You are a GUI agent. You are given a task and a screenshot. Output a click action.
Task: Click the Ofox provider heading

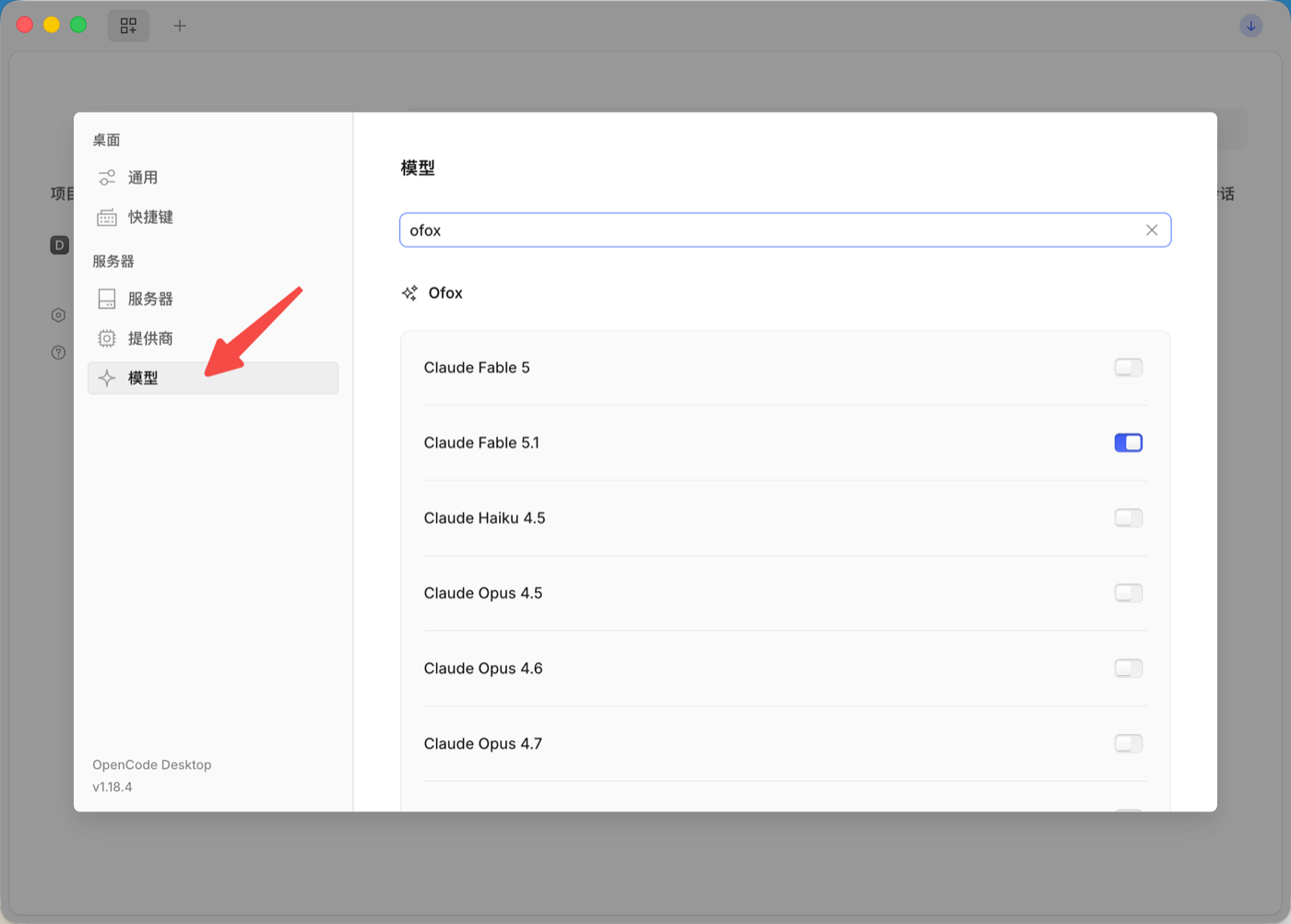(445, 293)
